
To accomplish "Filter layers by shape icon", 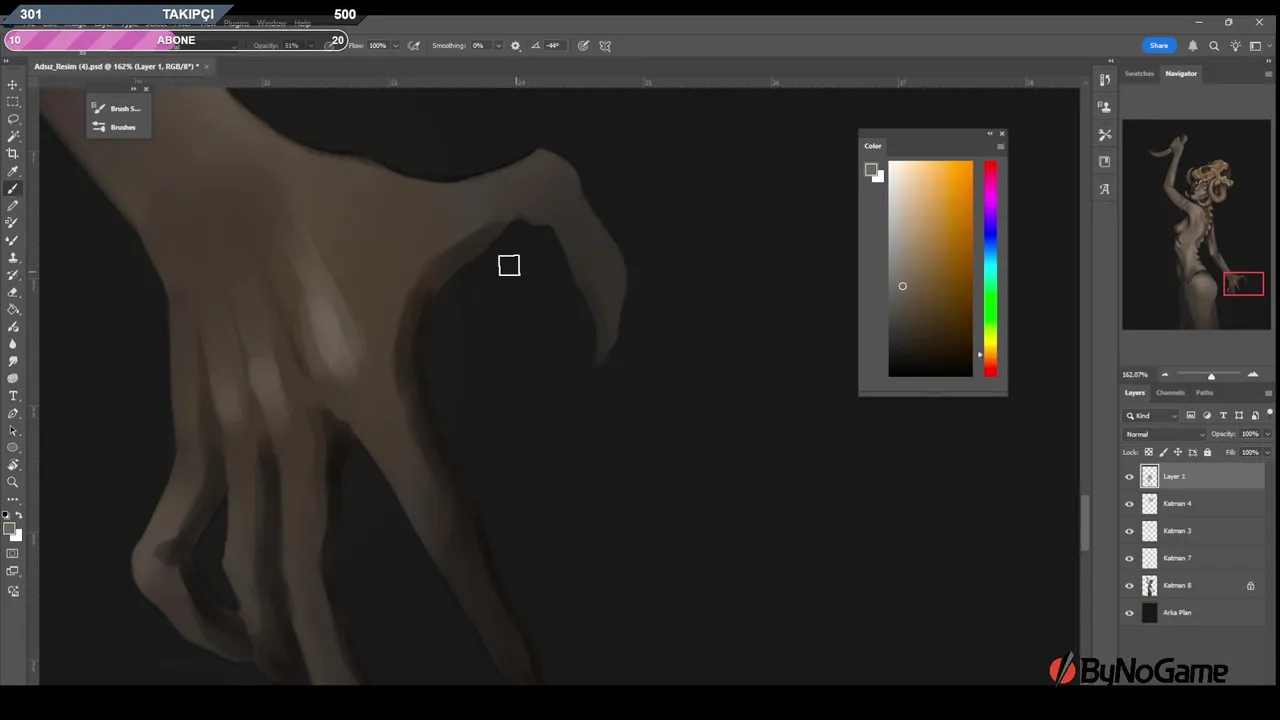I will [x=1239, y=415].
